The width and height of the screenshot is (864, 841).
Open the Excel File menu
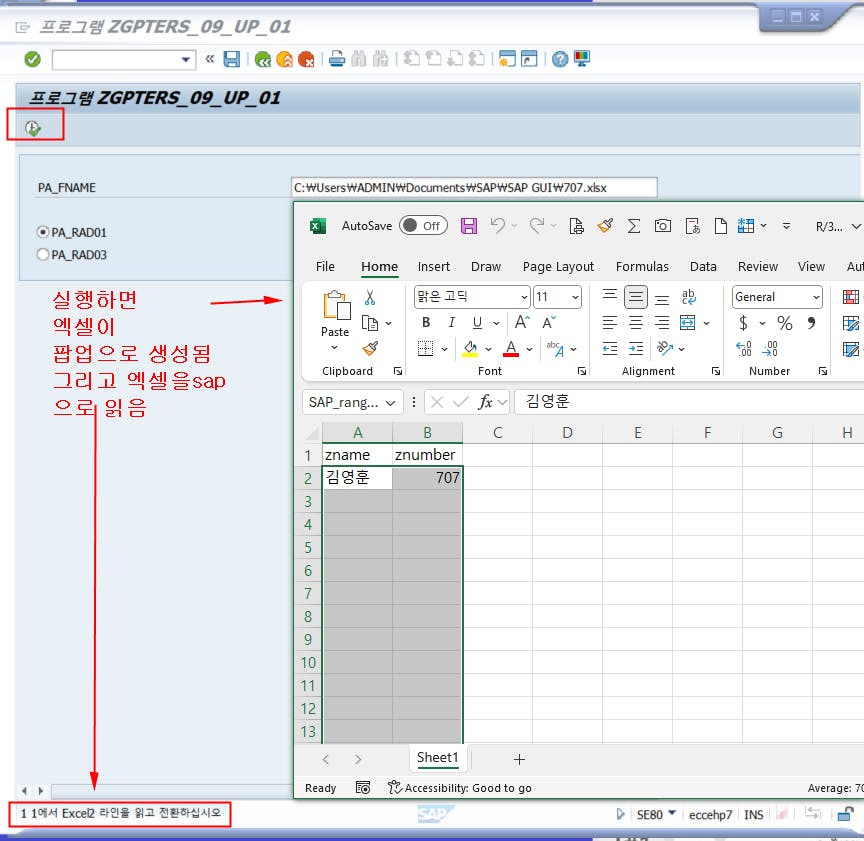(x=325, y=267)
